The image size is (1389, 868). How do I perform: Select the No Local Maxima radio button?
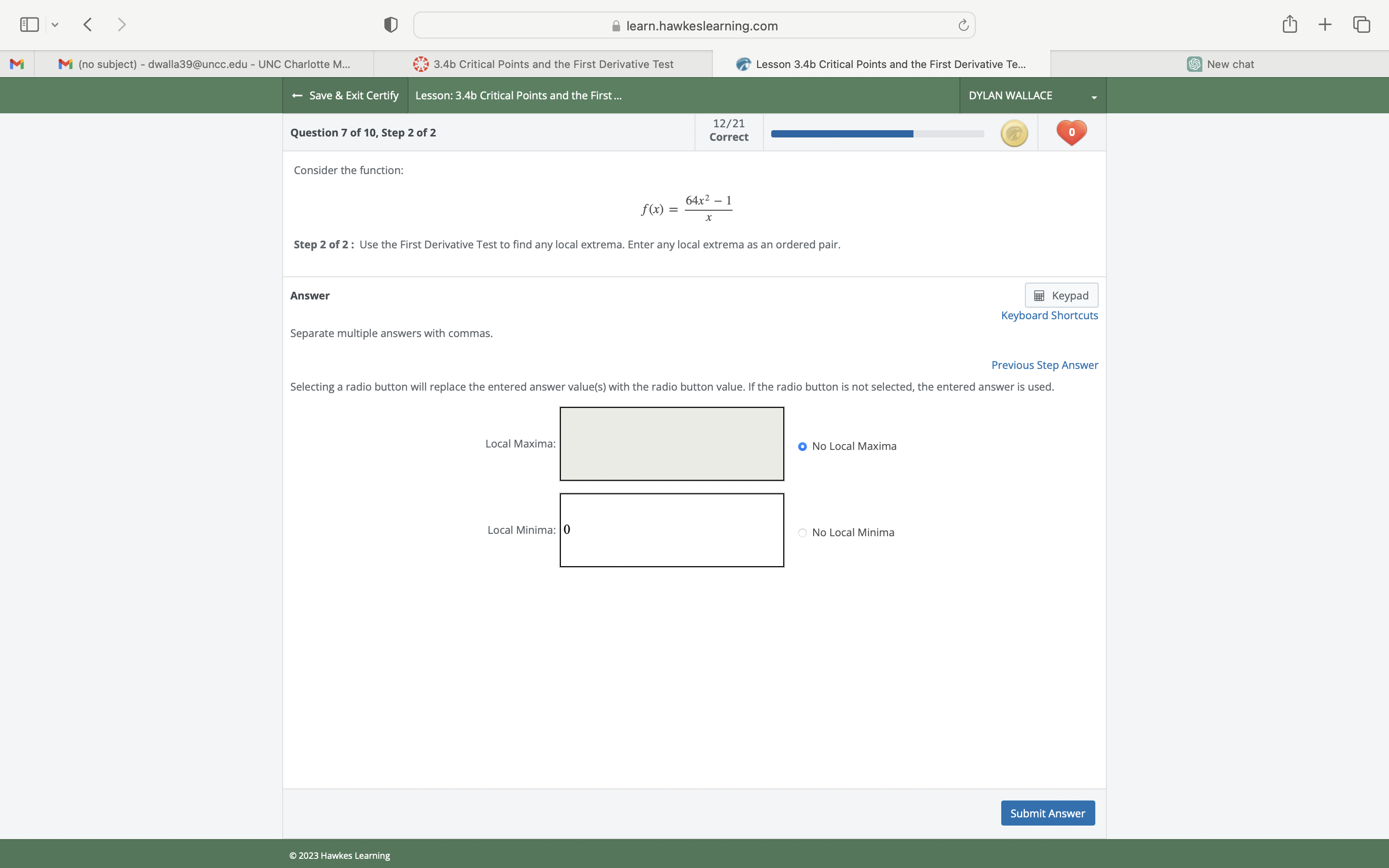(x=802, y=446)
